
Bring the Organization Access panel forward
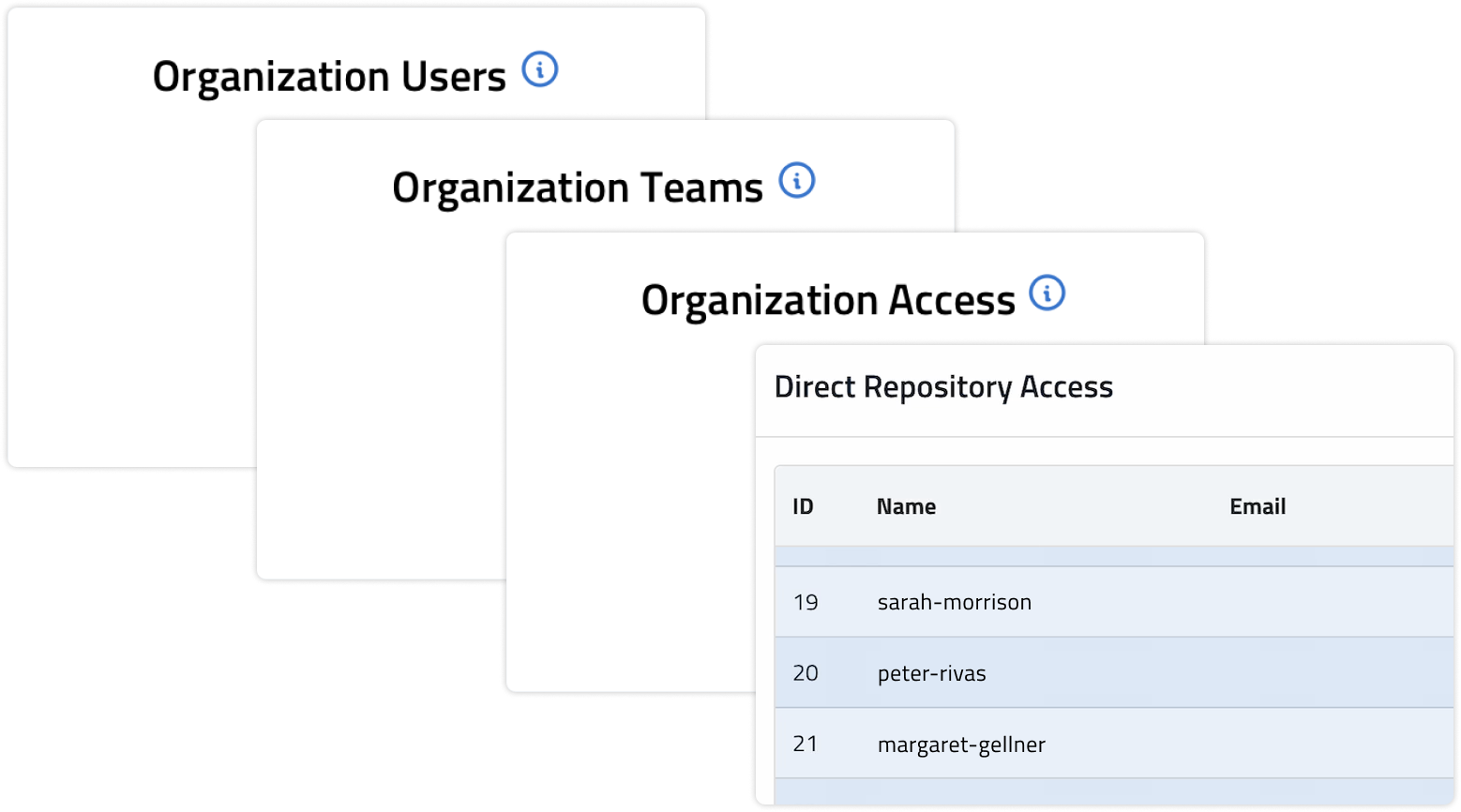point(827,300)
